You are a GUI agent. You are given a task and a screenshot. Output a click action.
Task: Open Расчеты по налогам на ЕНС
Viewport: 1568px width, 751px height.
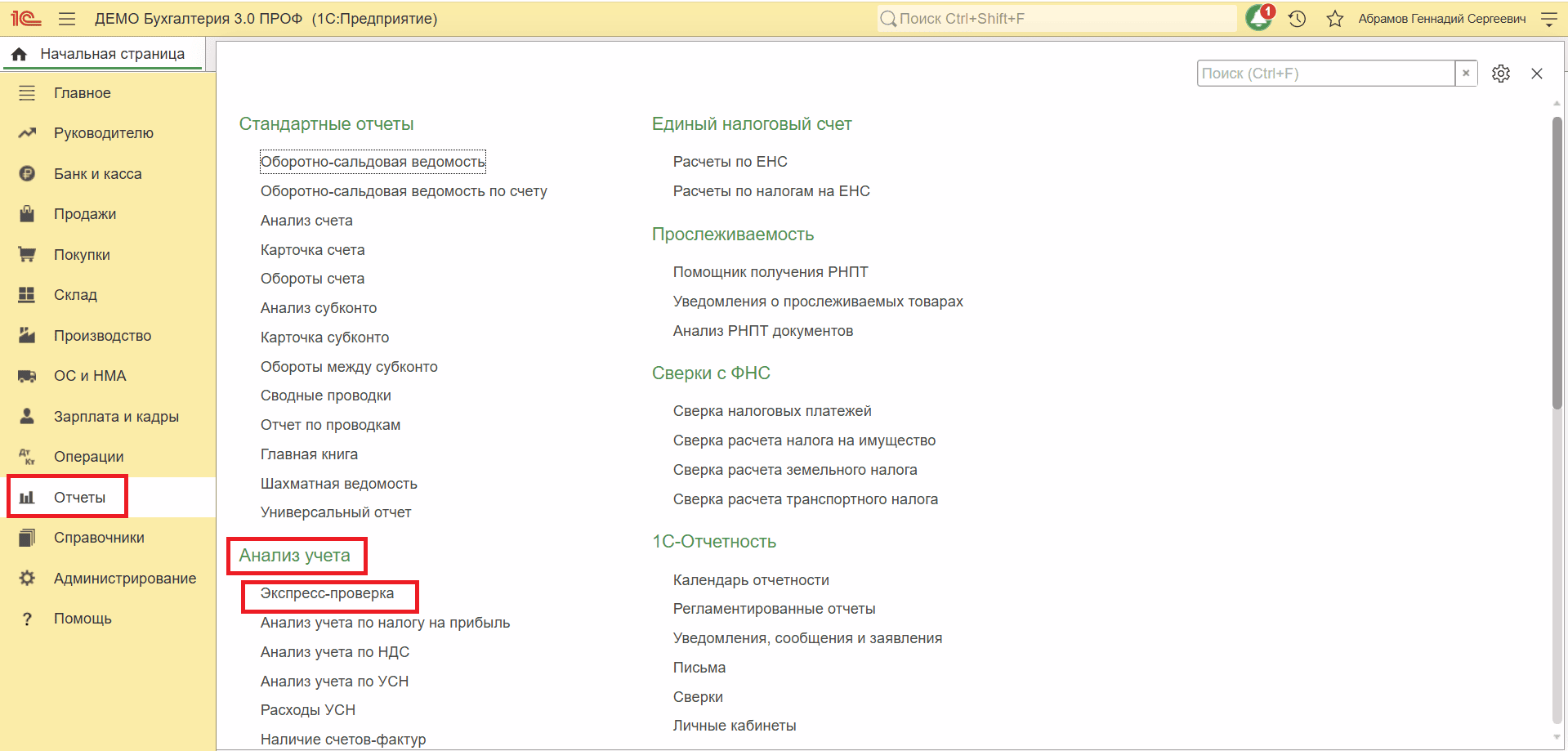(x=771, y=191)
